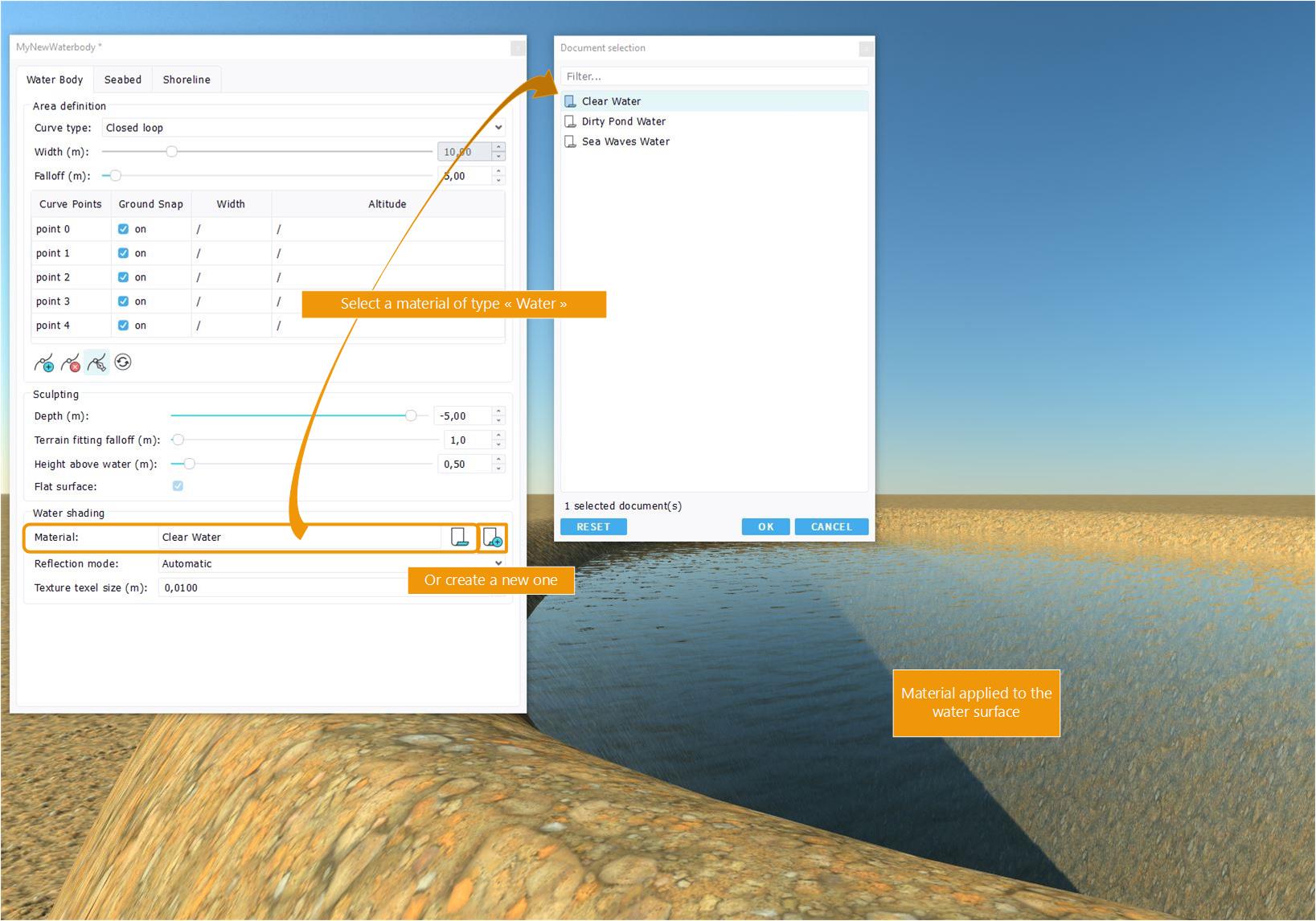Click the Height above water slider handle

point(189,464)
